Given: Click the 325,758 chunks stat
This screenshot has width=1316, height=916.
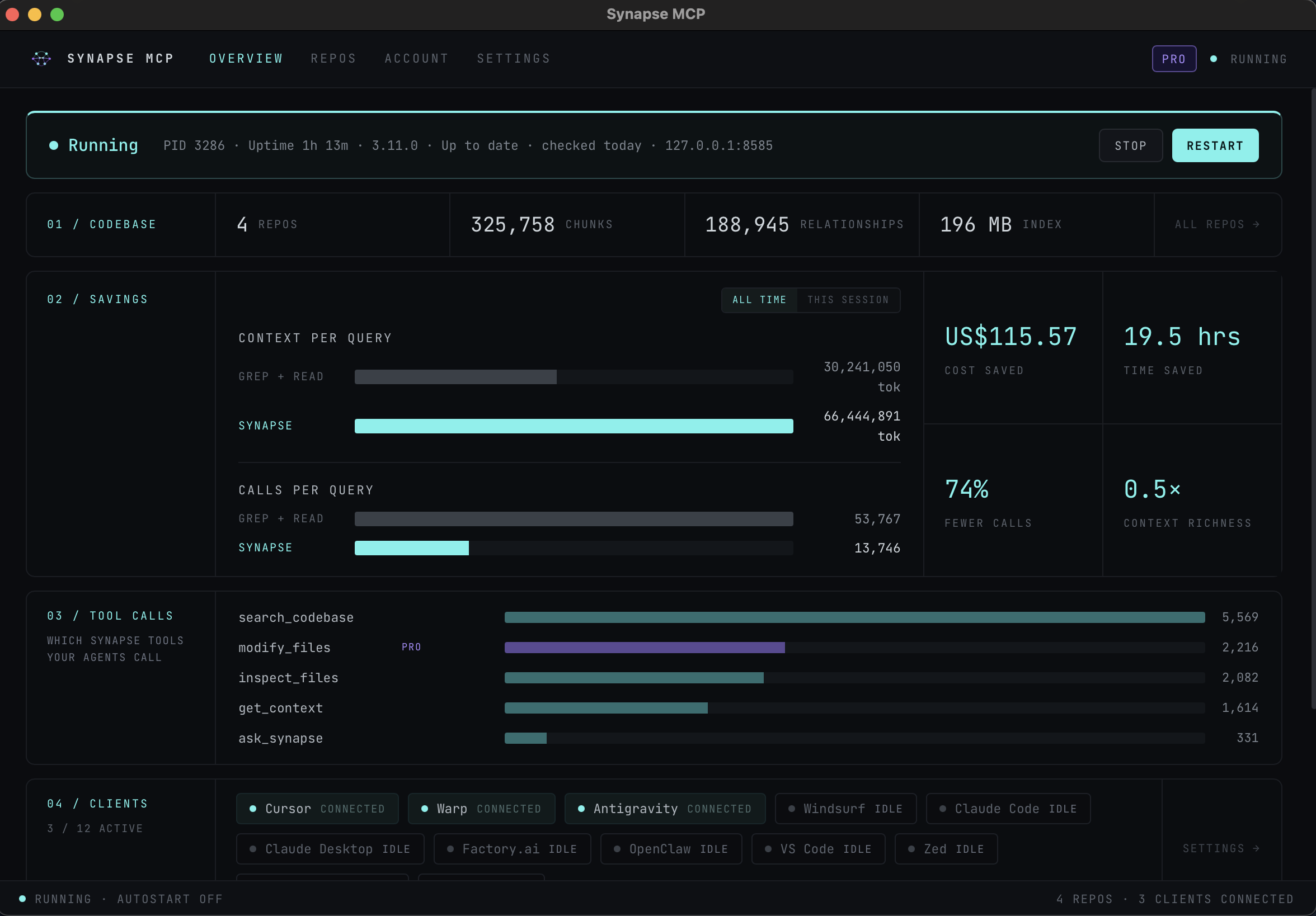Looking at the screenshot, I should tap(542, 225).
